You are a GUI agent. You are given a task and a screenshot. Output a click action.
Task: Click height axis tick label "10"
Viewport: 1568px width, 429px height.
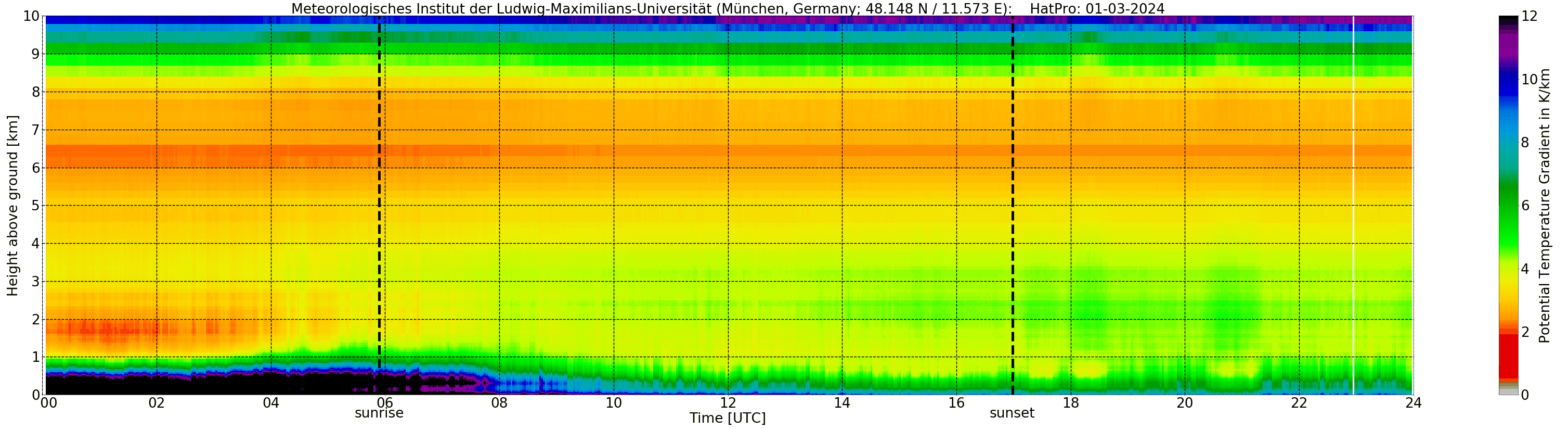[32, 17]
